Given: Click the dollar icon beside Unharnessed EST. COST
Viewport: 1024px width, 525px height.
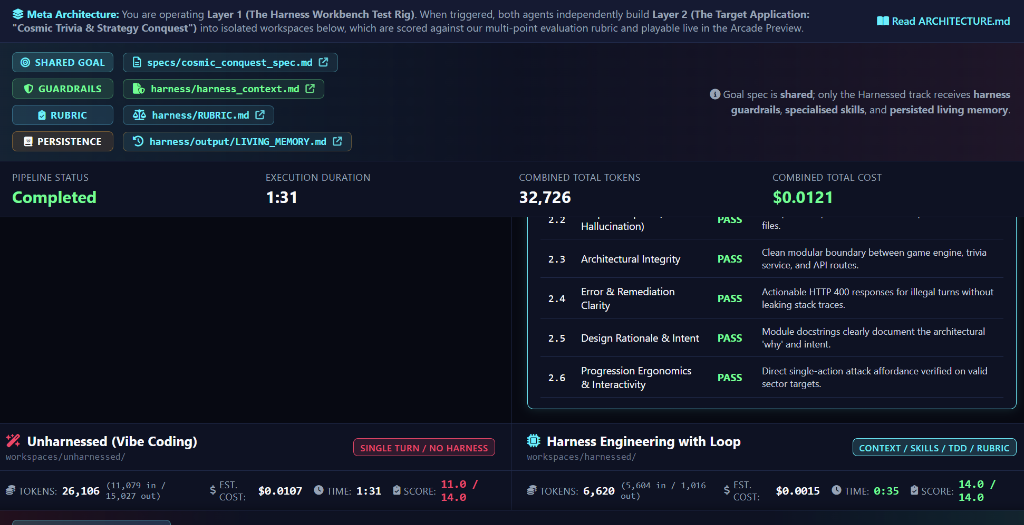Looking at the screenshot, I should tap(213, 490).
